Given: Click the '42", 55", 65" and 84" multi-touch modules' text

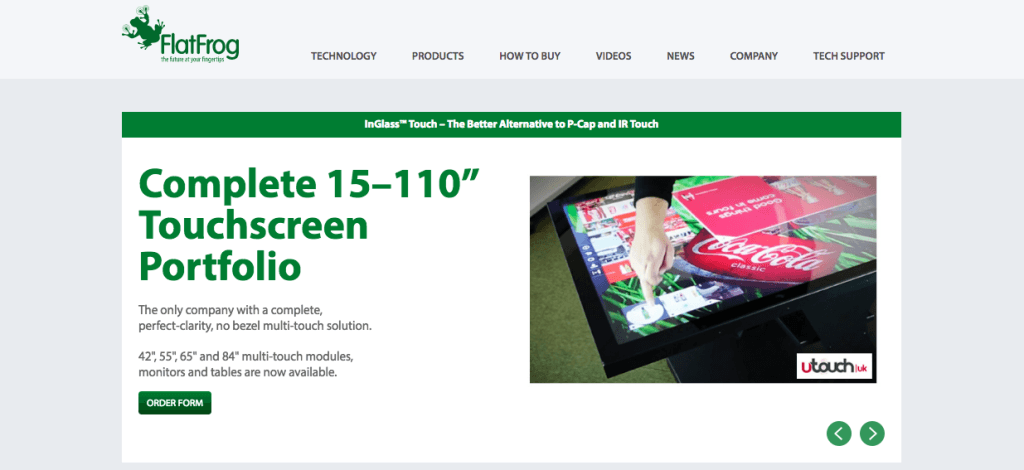Looking at the screenshot, I should pyautogui.click(x=246, y=357).
